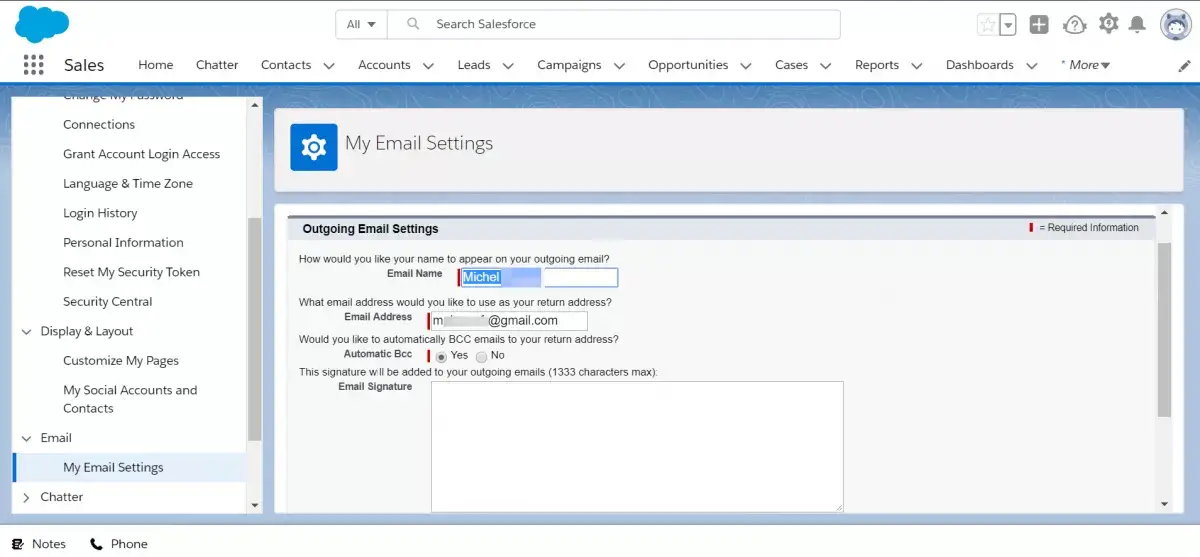Viewport: 1200px width, 557px height.
Task: Open the More navigation menu
Action: click(x=1085, y=65)
